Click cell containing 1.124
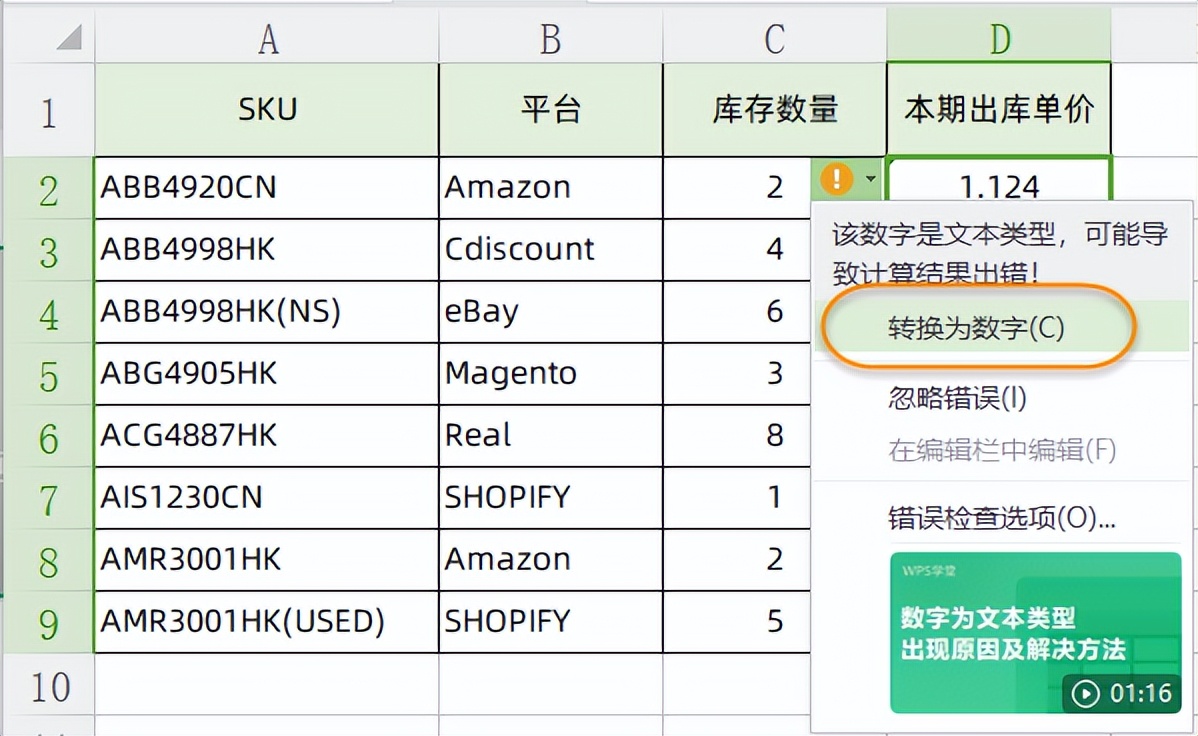 [x=999, y=183]
